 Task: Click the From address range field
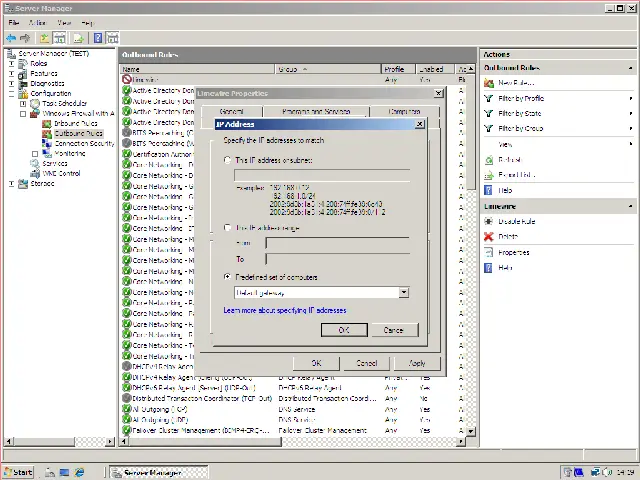click(337, 243)
